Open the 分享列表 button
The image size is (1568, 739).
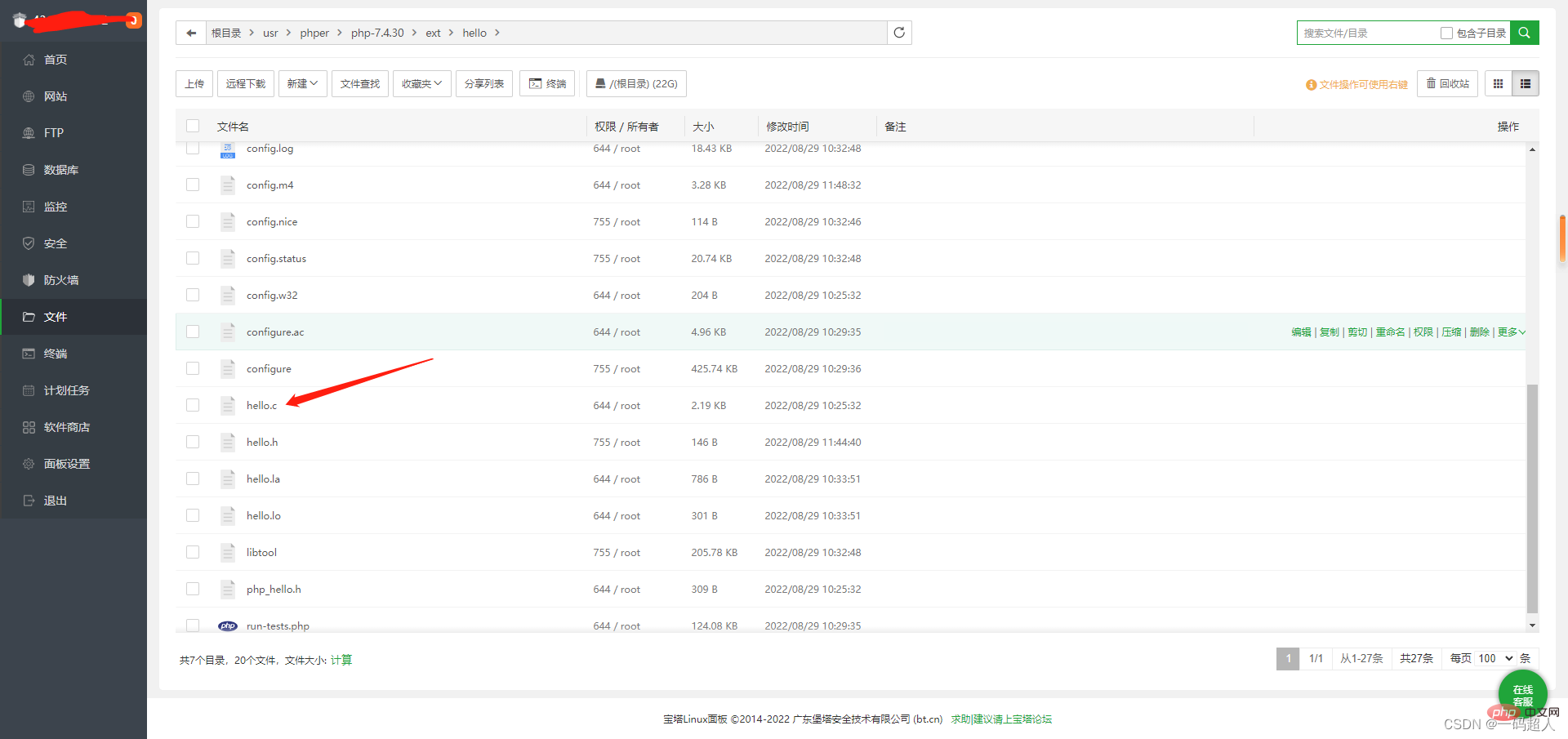tap(484, 83)
